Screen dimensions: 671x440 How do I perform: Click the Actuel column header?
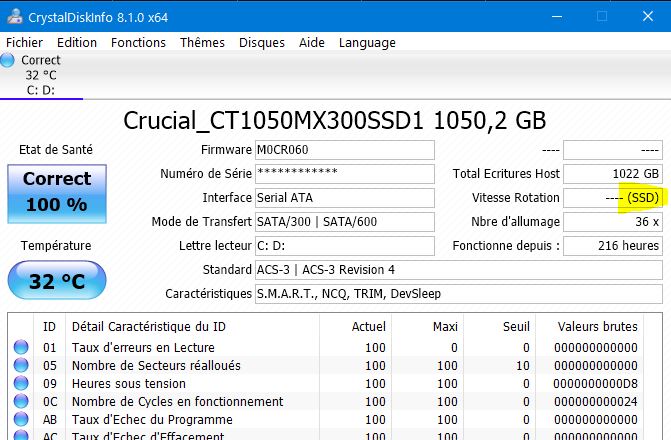[x=355, y=327]
